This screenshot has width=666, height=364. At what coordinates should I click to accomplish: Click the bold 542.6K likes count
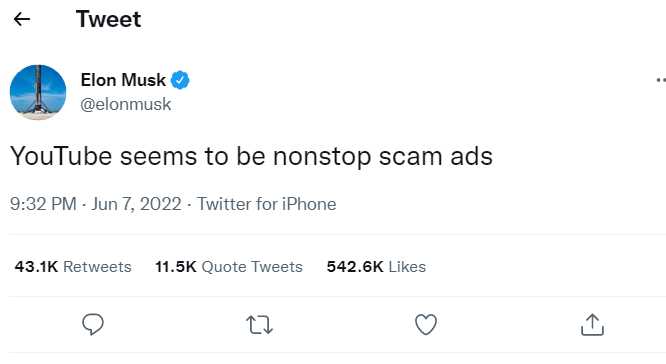[355, 267]
